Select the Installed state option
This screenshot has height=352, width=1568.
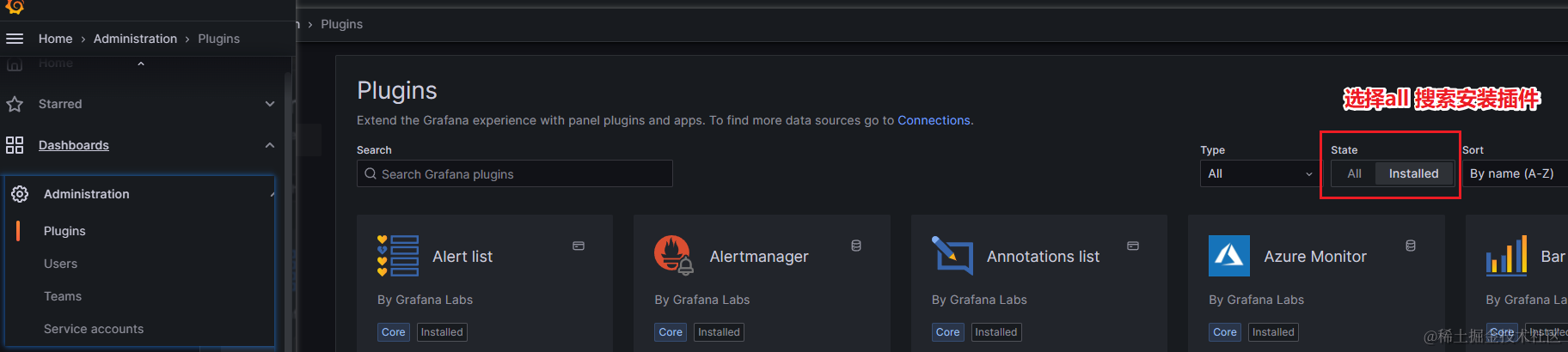pyautogui.click(x=1413, y=173)
